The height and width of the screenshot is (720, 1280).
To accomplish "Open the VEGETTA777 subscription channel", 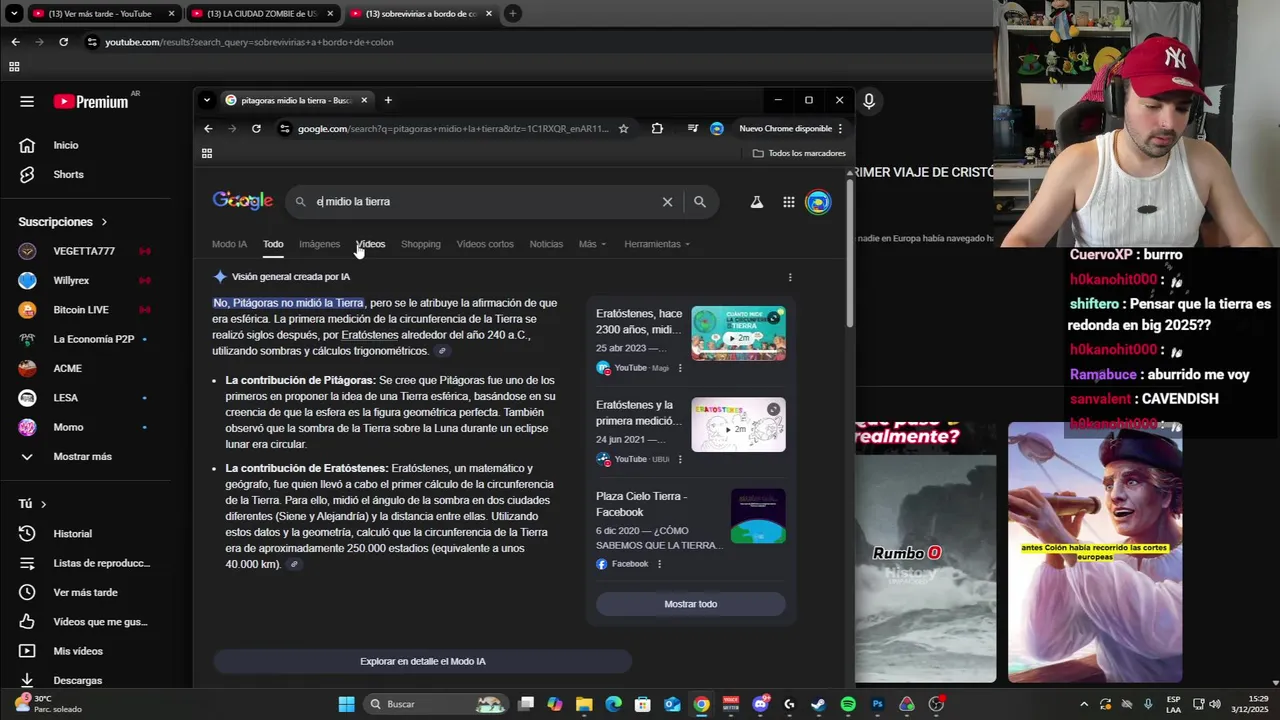I will [x=84, y=251].
